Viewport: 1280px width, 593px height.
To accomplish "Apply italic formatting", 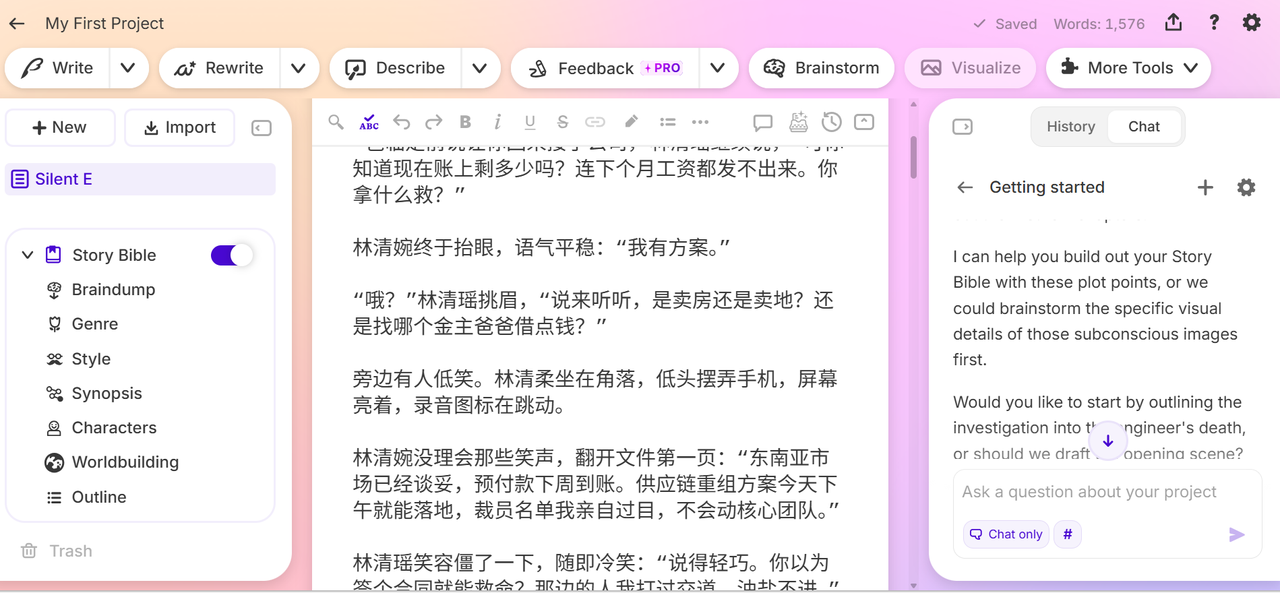I will [498, 122].
